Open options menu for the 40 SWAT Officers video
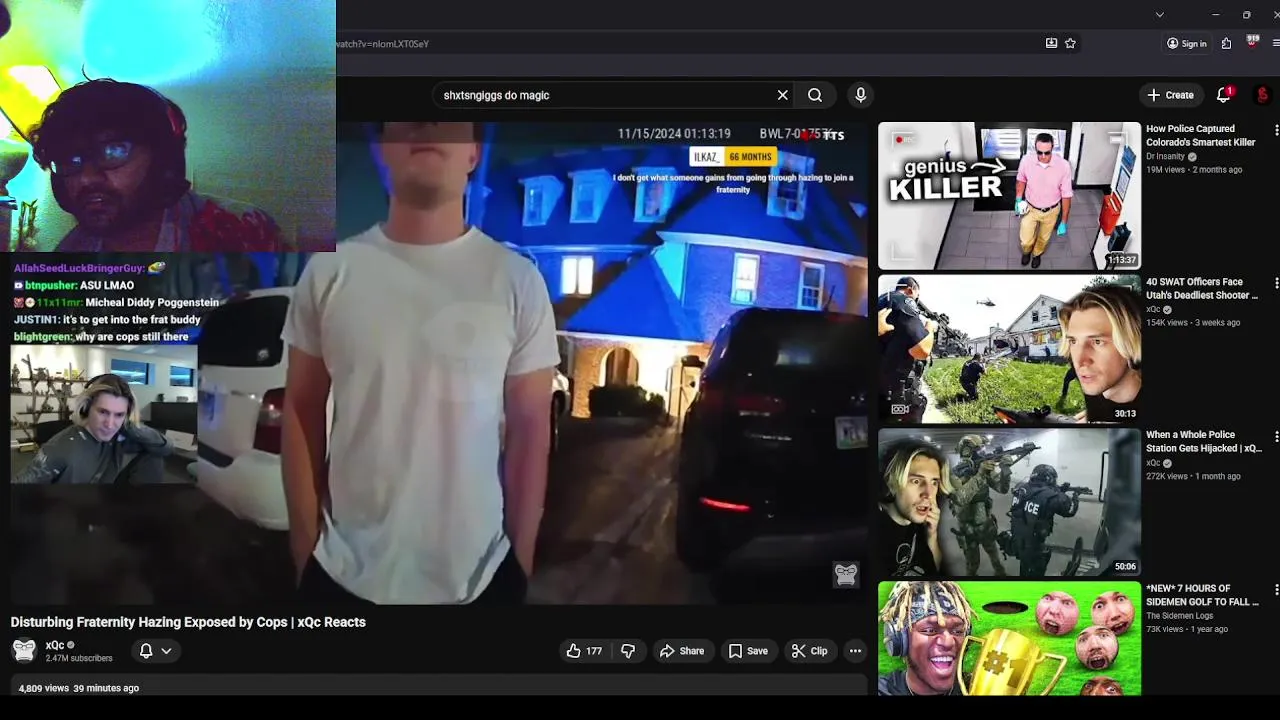1280x720 pixels. (x=1276, y=283)
